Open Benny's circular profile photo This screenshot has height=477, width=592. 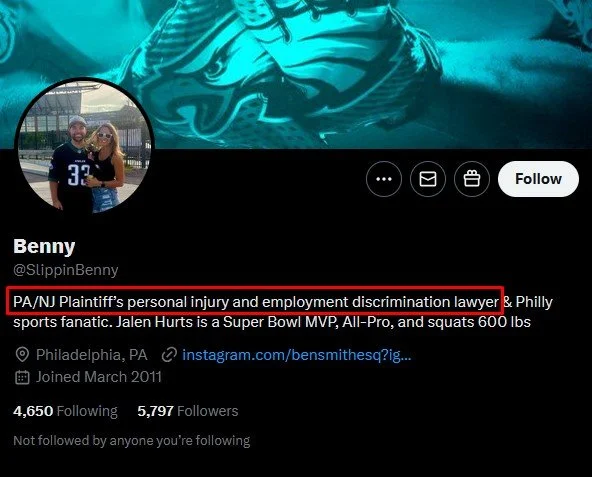pos(84,146)
